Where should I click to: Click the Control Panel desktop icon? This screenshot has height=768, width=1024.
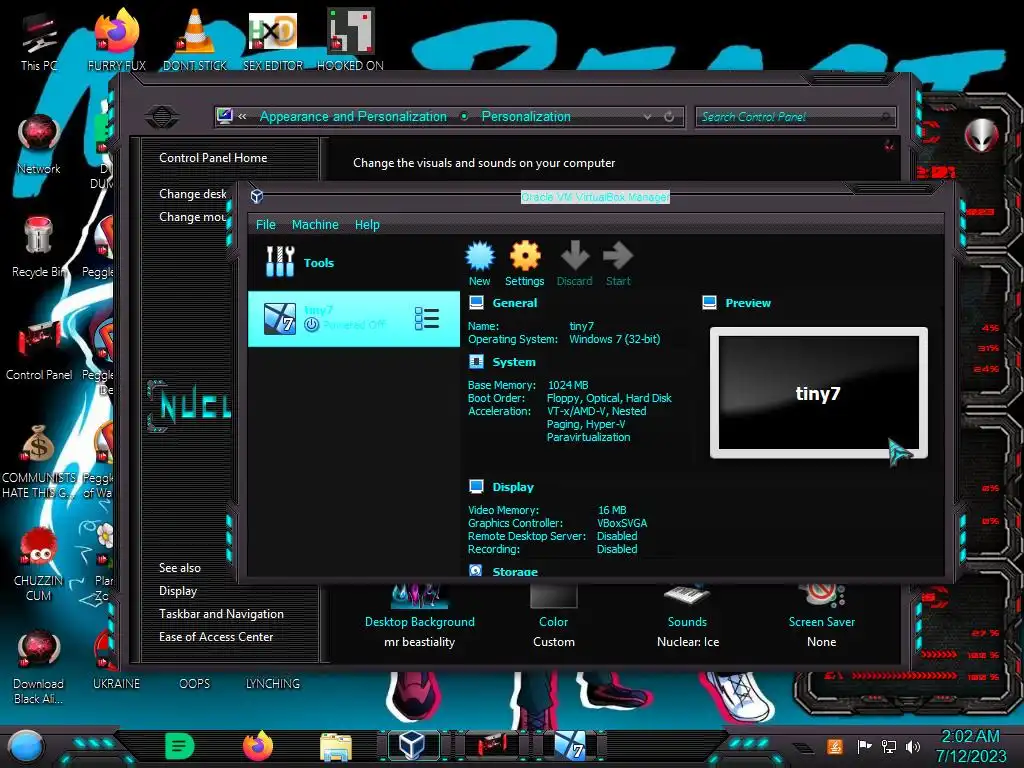pos(39,350)
